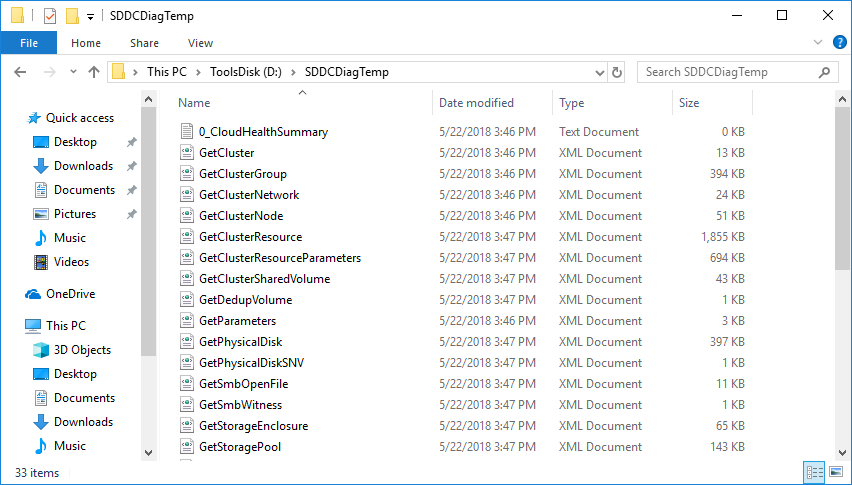Screen dimensions: 852x485
Task: Open the Recent locations dropdown arrow
Action: point(73,72)
